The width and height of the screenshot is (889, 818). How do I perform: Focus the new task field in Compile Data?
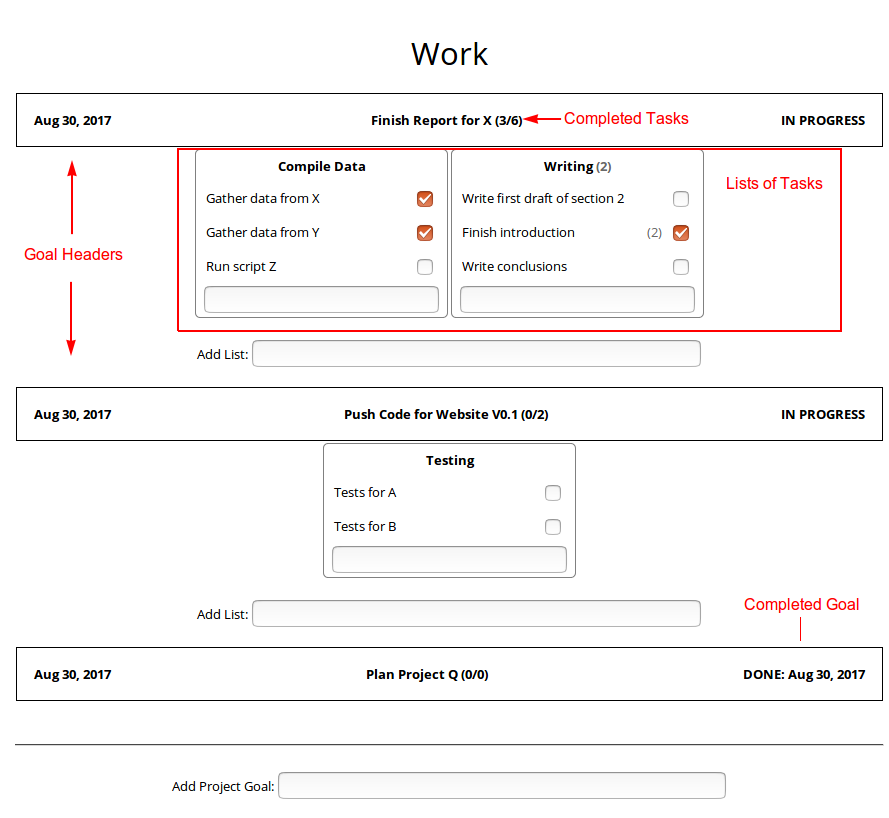point(321,299)
